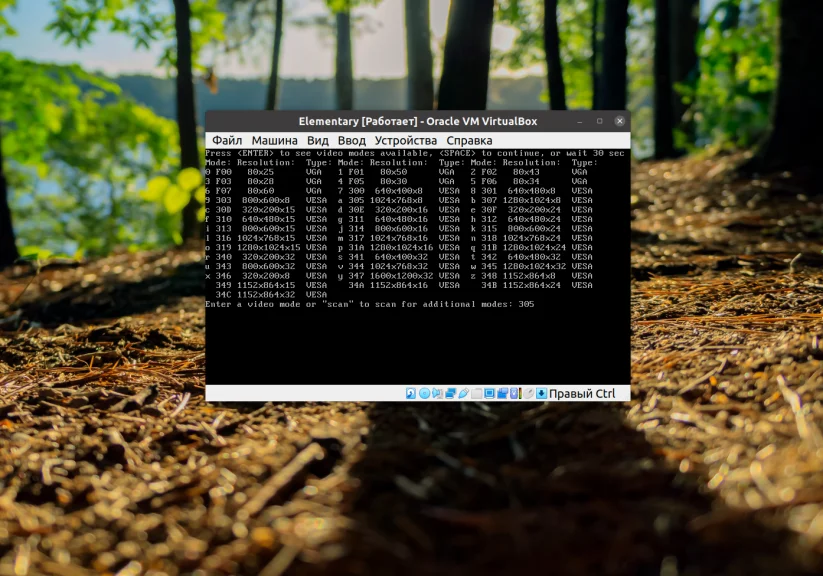Minimize the VirtualBox window
This screenshot has width=823, height=576.
point(580,121)
